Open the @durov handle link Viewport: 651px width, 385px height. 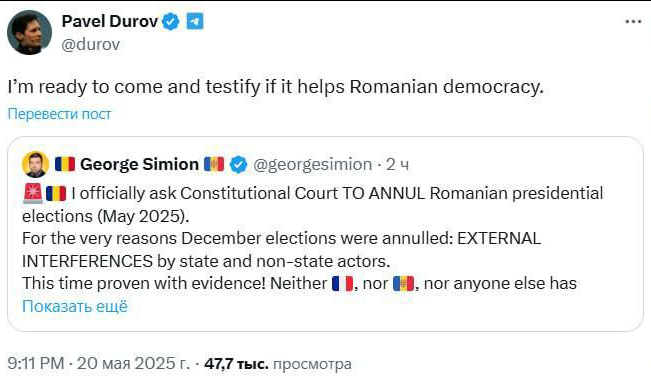[x=91, y=44]
